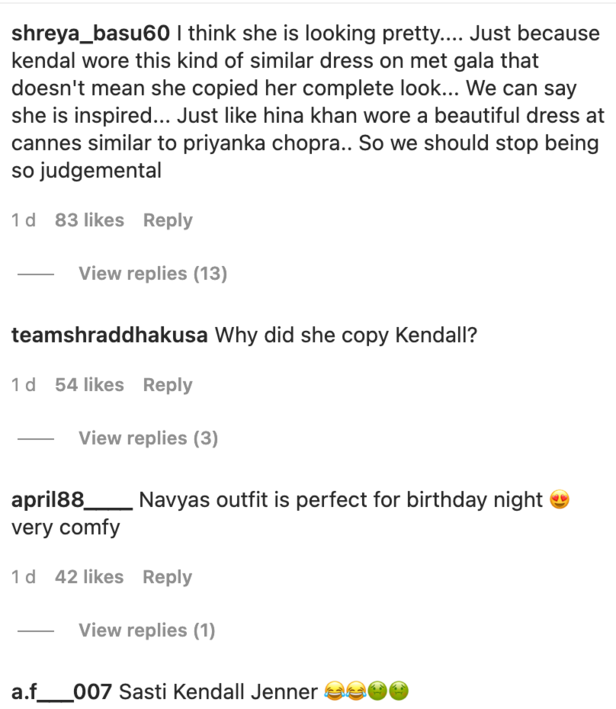Reply to the Navyas outfit comment

pos(167,577)
